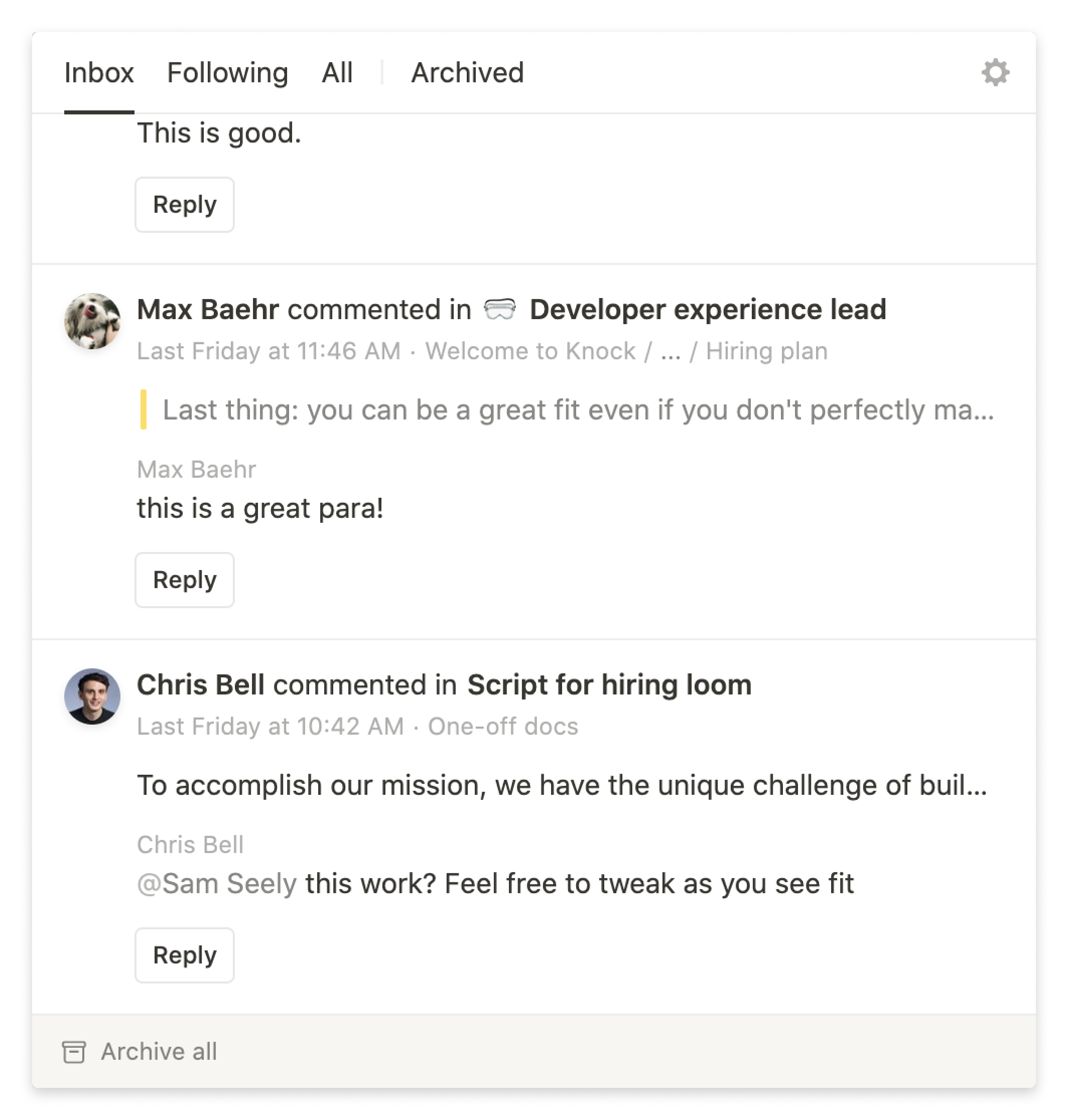Click Archive all at the bottom

point(159,1051)
